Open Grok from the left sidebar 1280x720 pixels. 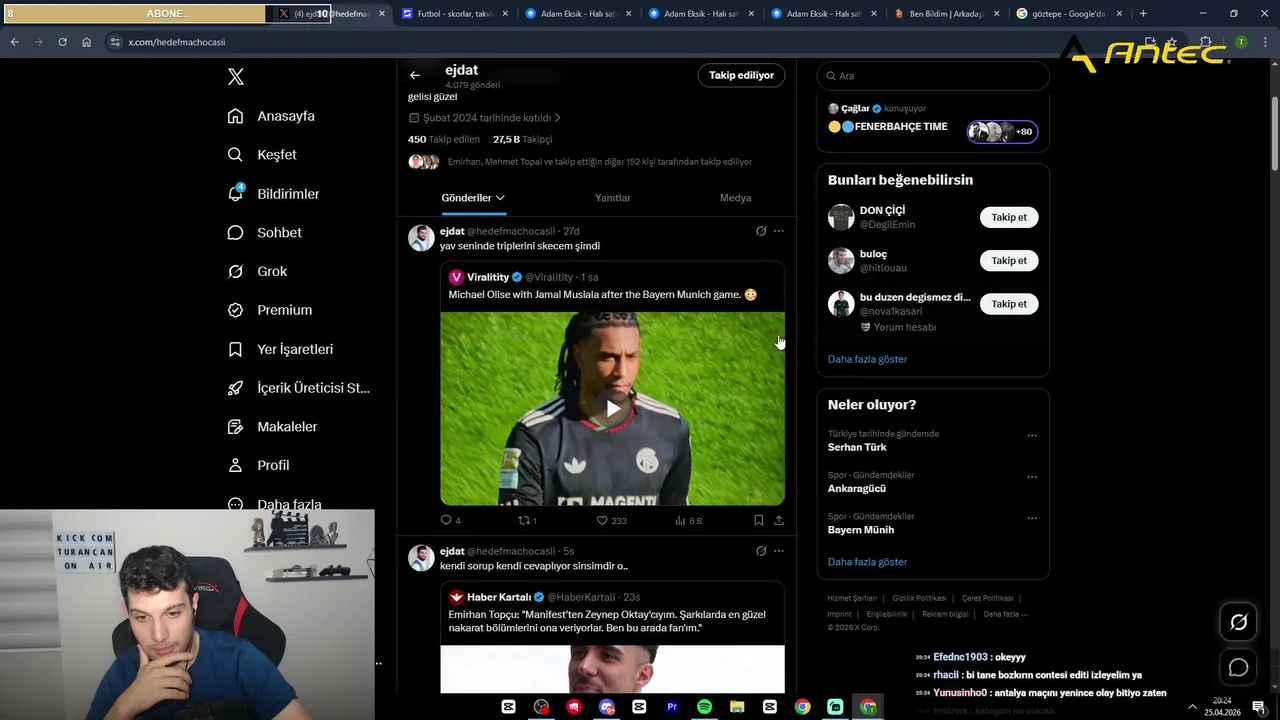(x=257, y=271)
